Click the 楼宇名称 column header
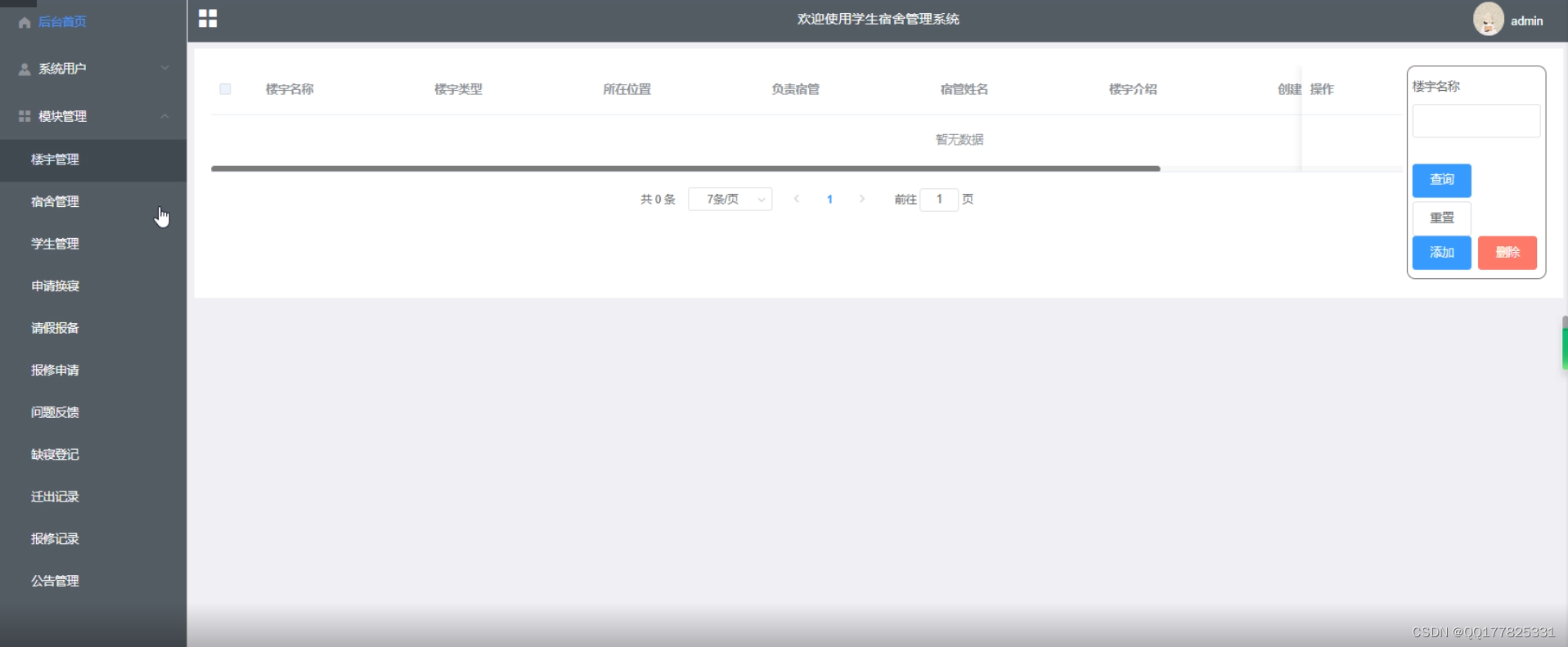The image size is (1568, 647). (290, 89)
